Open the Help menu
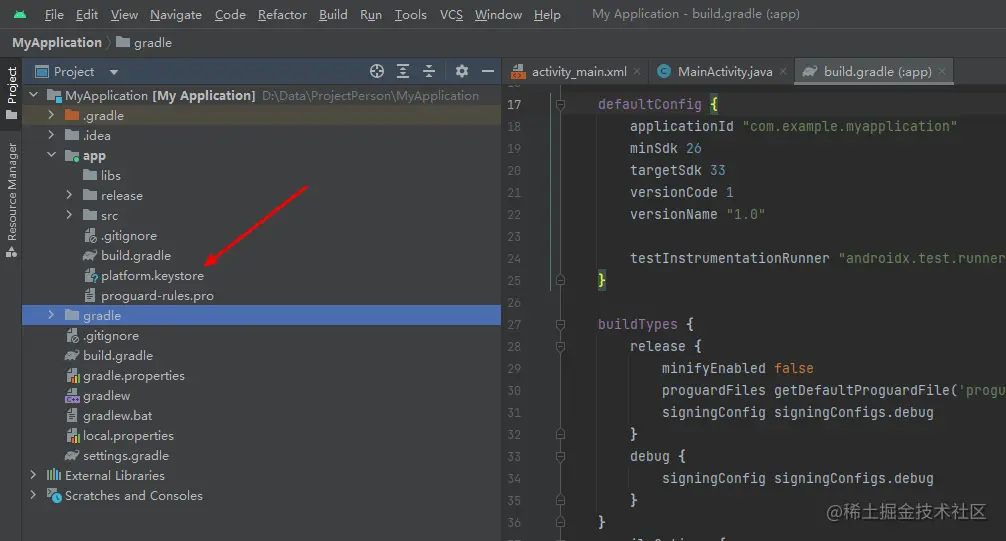This screenshot has height=541, width=1006. [x=547, y=14]
